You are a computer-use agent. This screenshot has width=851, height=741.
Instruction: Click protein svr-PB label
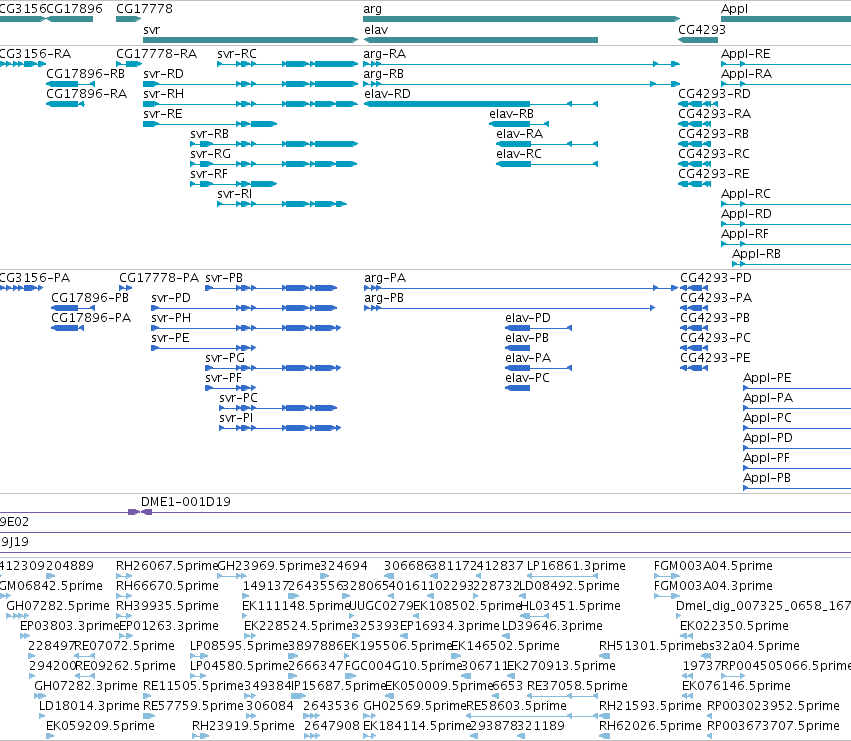[x=224, y=278]
